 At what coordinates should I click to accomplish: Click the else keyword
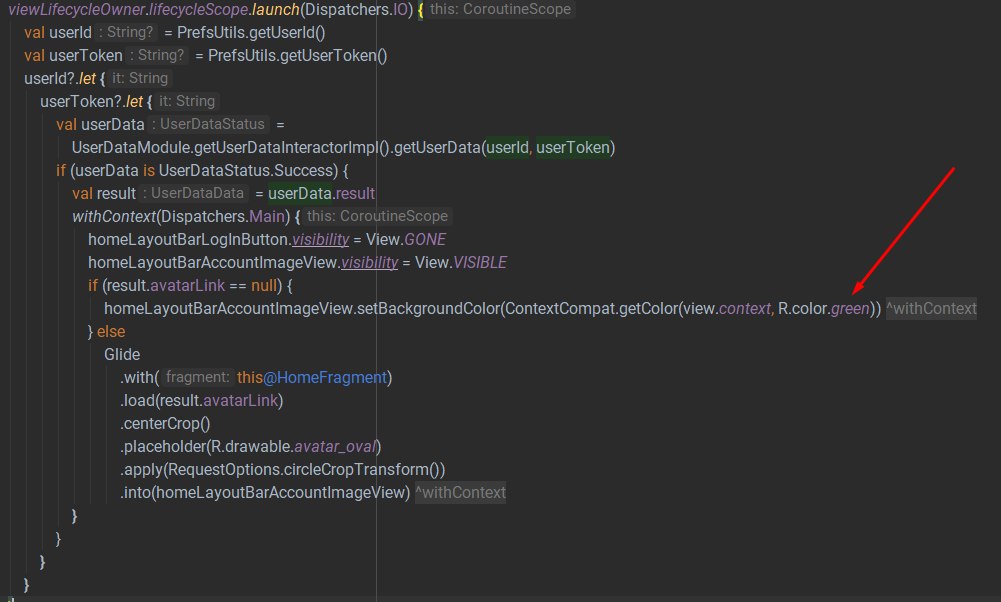[111, 331]
